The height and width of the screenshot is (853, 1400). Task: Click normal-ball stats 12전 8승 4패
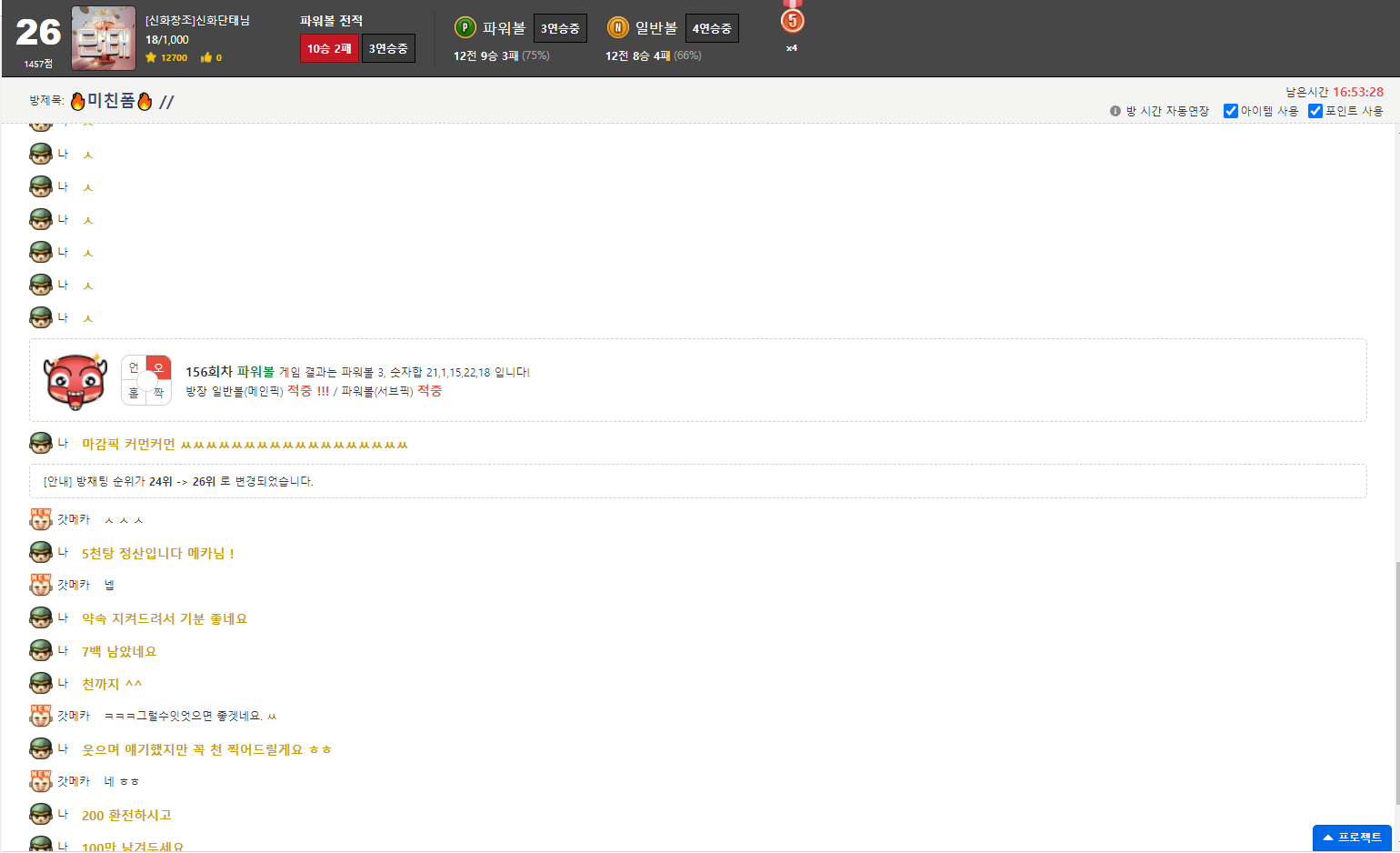point(638,55)
